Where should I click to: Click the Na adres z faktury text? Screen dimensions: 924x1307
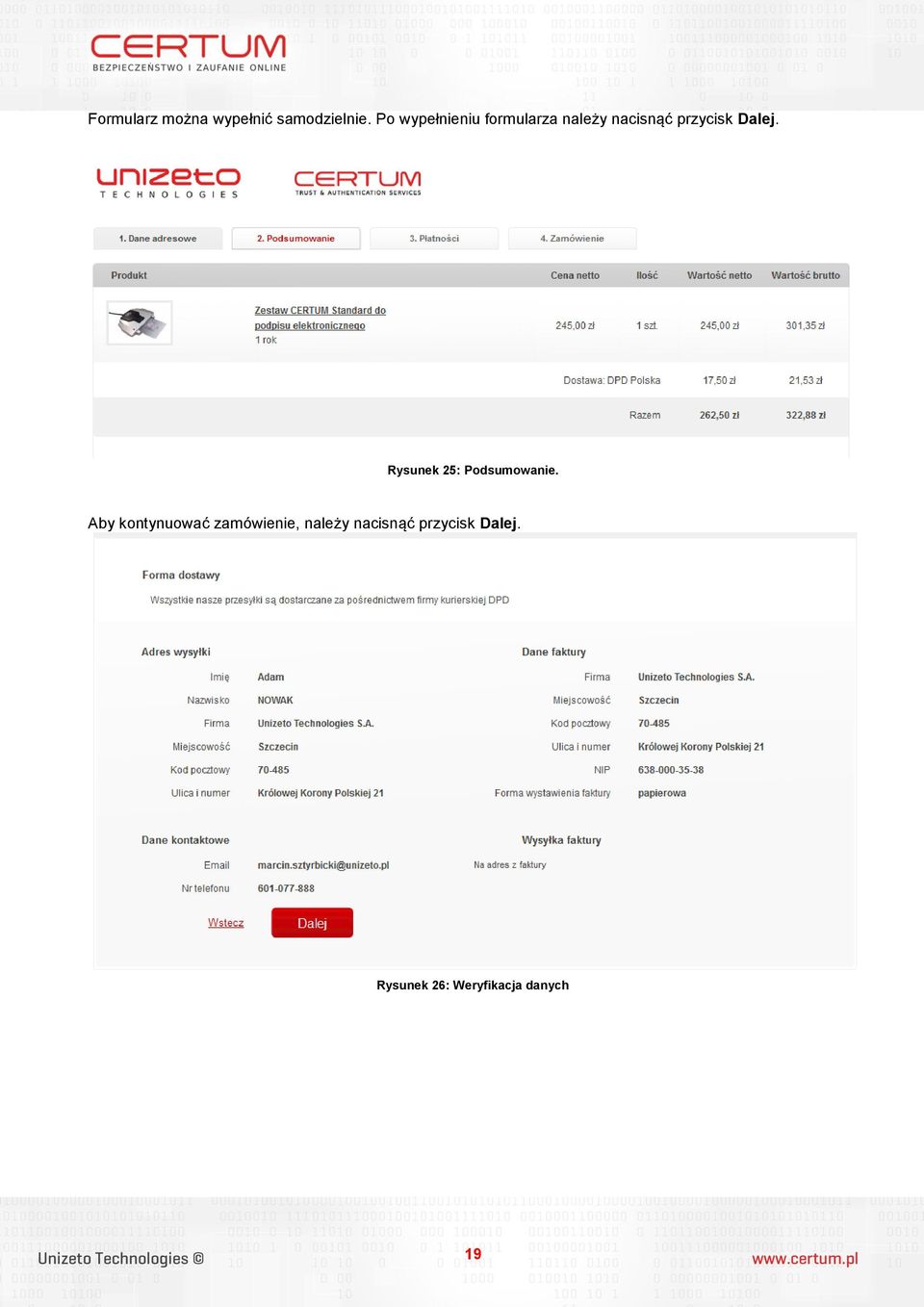coord(509,865)
